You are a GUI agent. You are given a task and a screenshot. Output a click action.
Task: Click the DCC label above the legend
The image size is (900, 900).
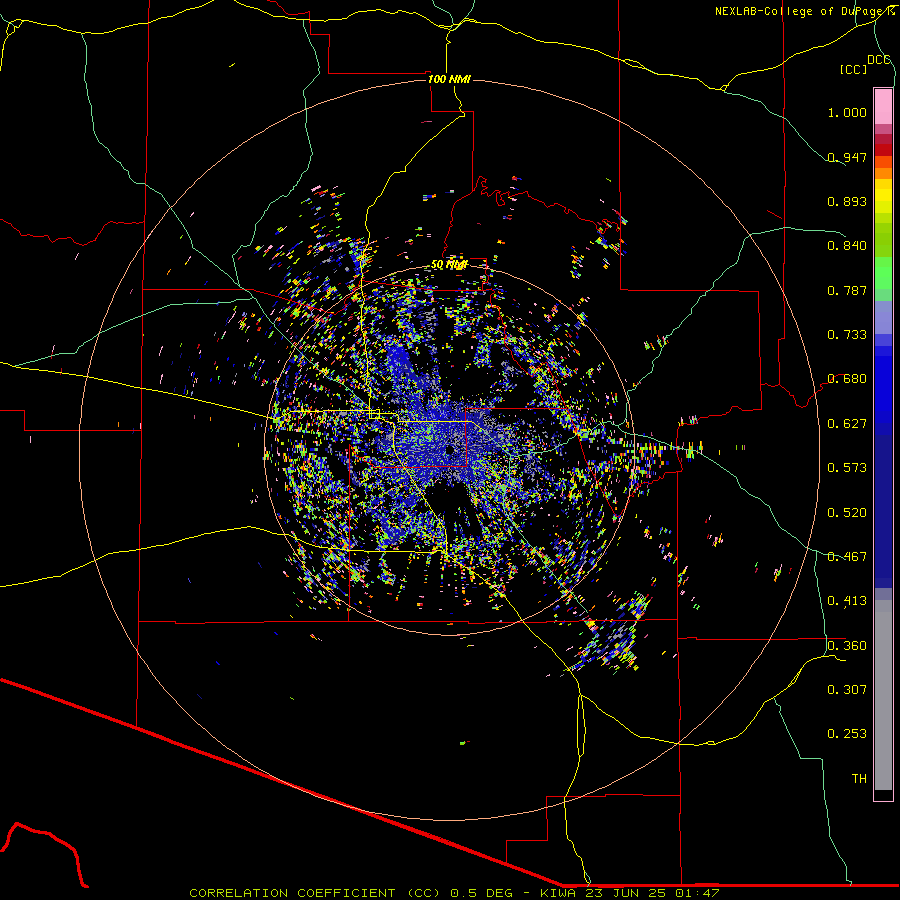[879, 60]
